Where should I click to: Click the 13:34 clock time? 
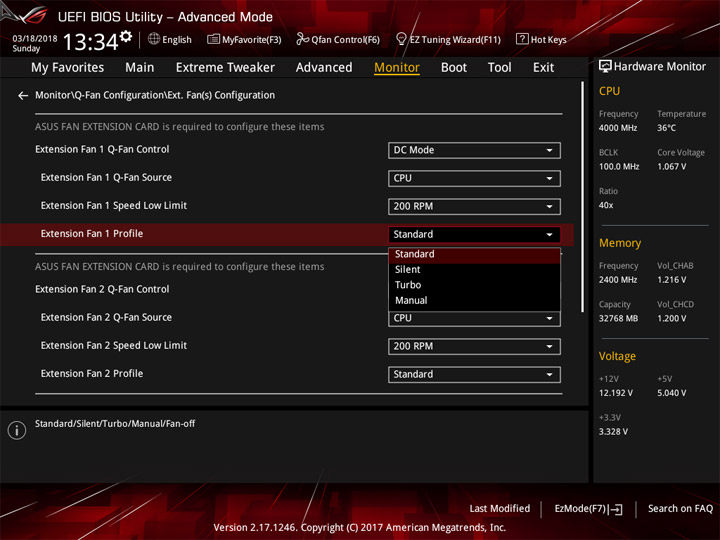tap(90, 42)
